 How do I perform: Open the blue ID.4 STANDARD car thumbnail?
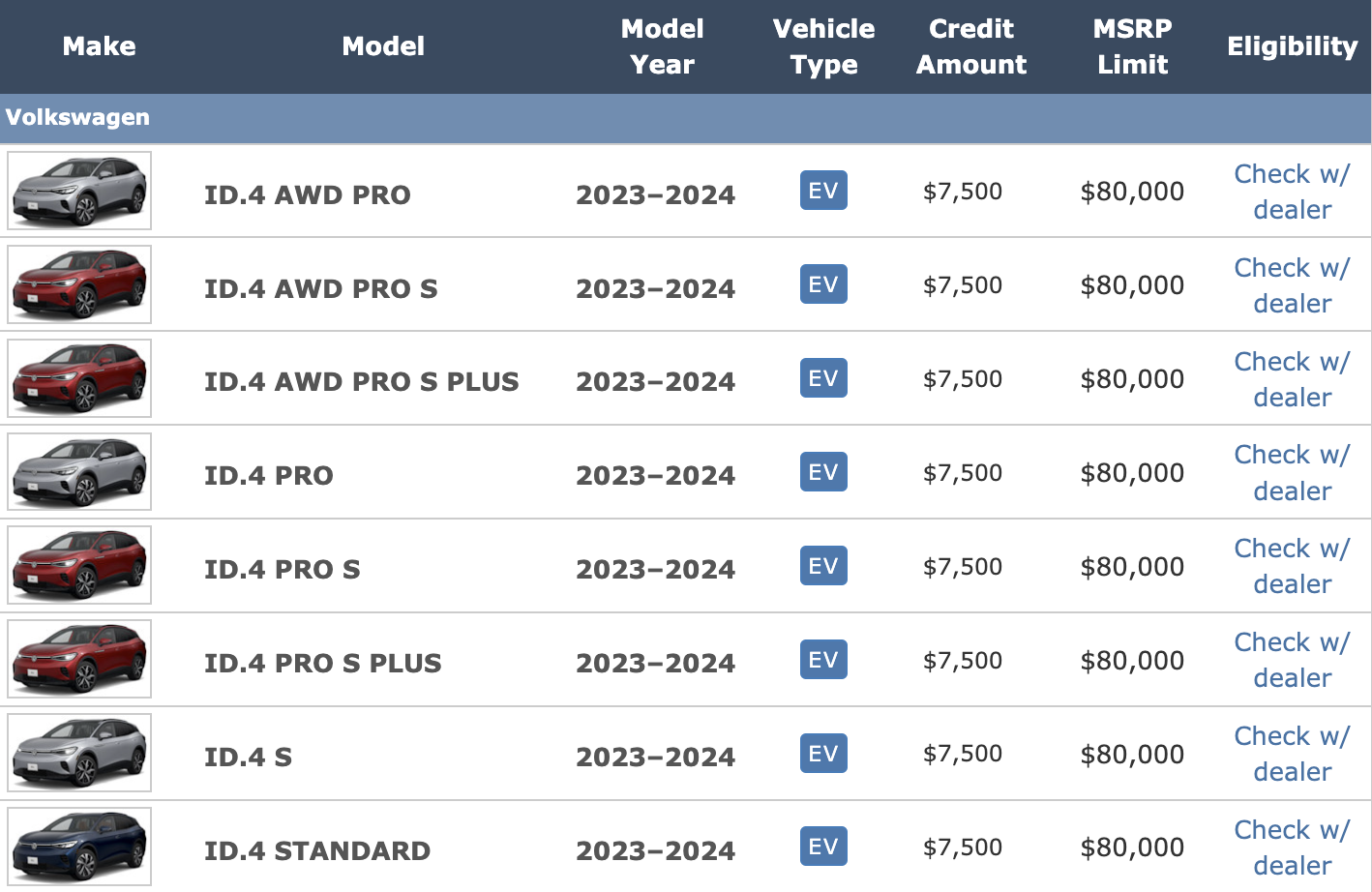click(79, 847)
